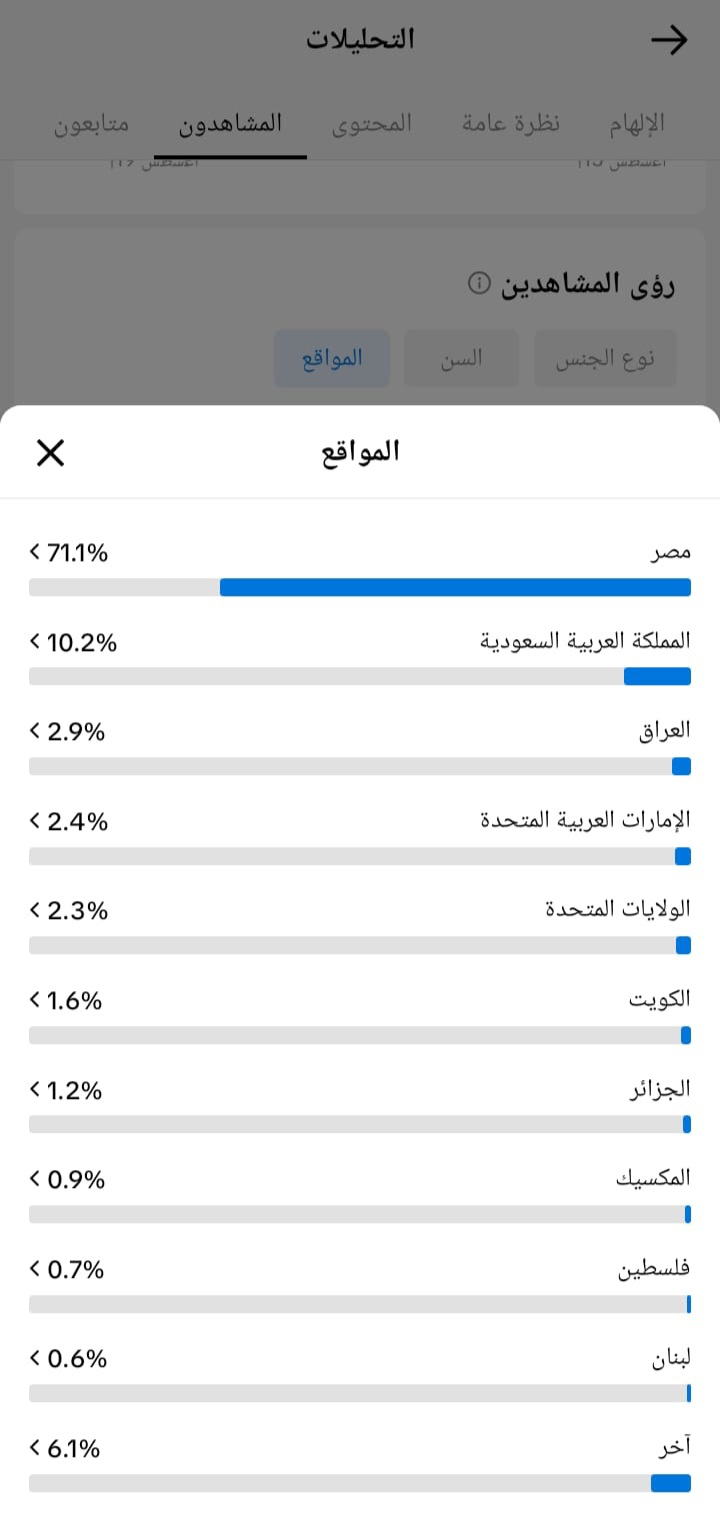Close the المواقع locations sheet
720x1519 pixels.
[50, 453]
